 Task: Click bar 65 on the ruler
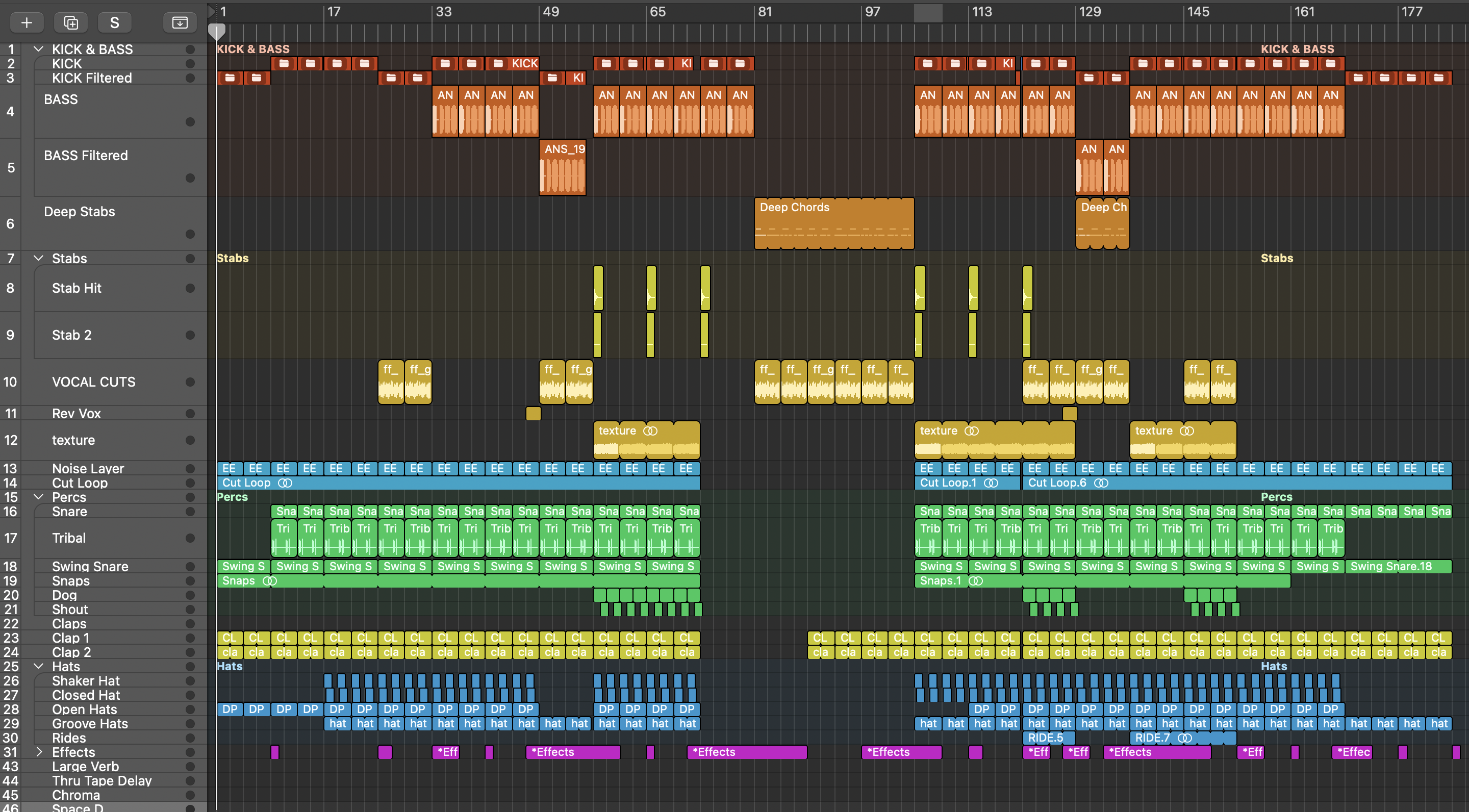(x=657, y=12)
